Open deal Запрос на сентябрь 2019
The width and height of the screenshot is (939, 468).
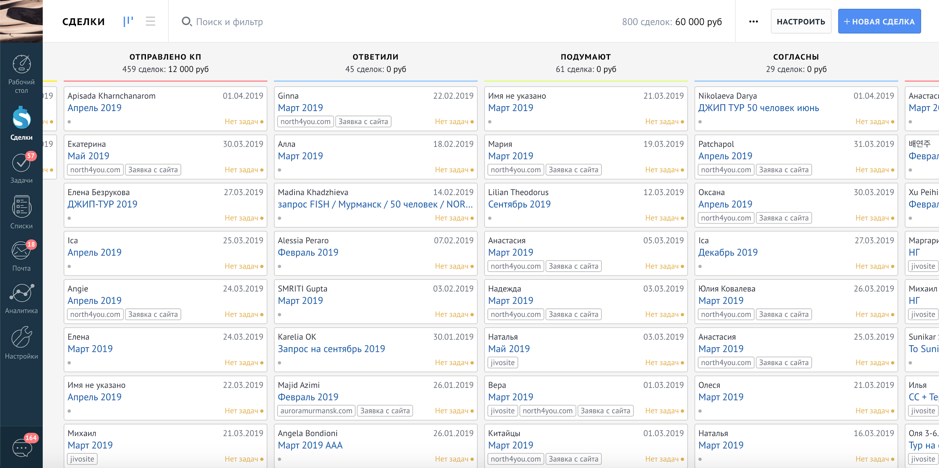tap(331, 349)
